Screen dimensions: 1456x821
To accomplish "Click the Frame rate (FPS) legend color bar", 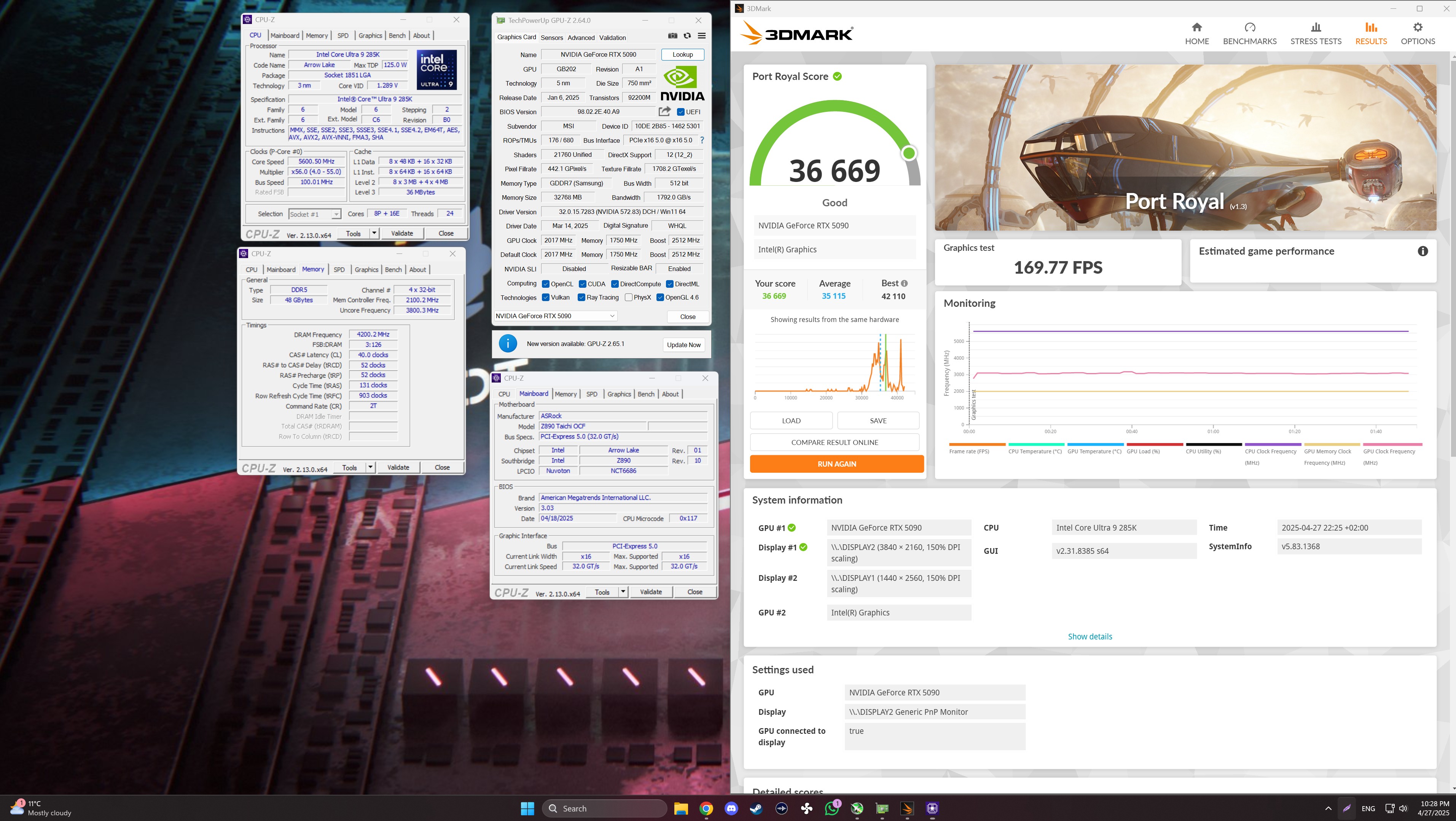I will pos(977,445).
